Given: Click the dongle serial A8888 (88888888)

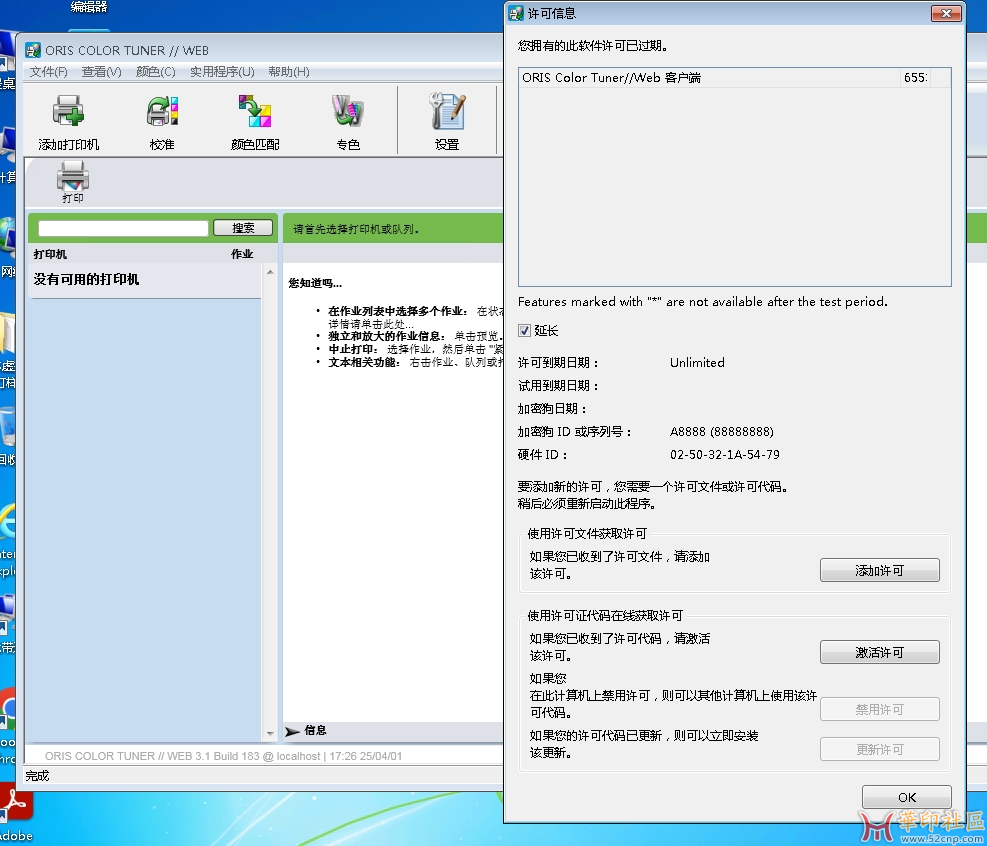Looking at the screenshot, I should tap(721, 432).
